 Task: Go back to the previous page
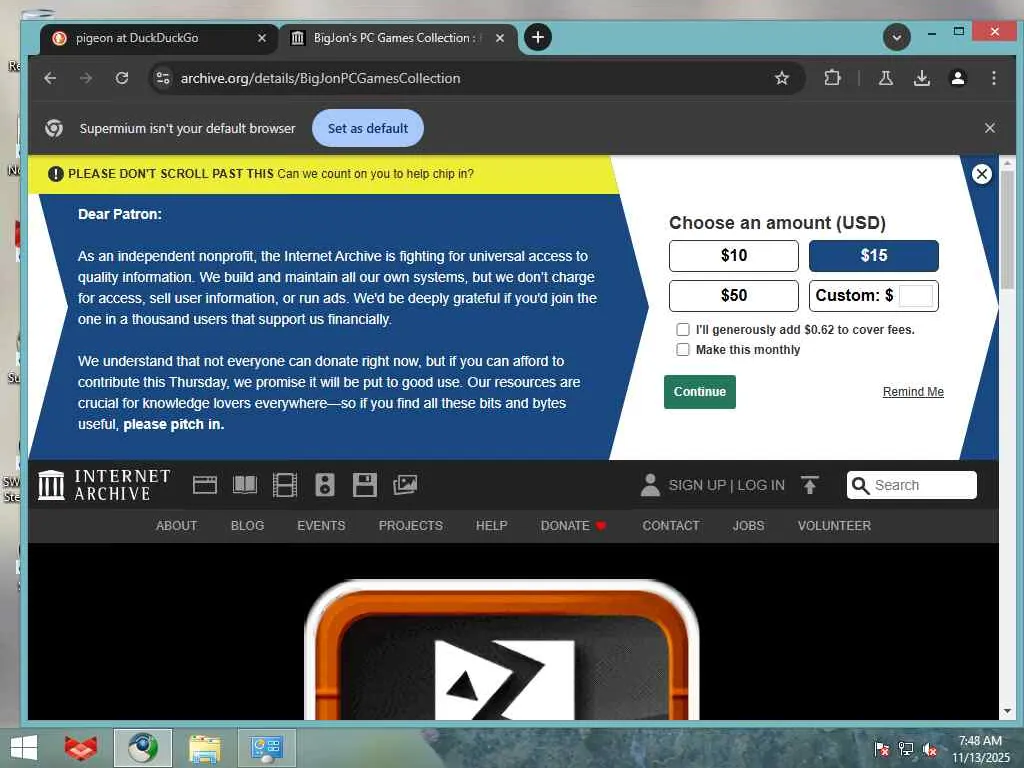50,78
